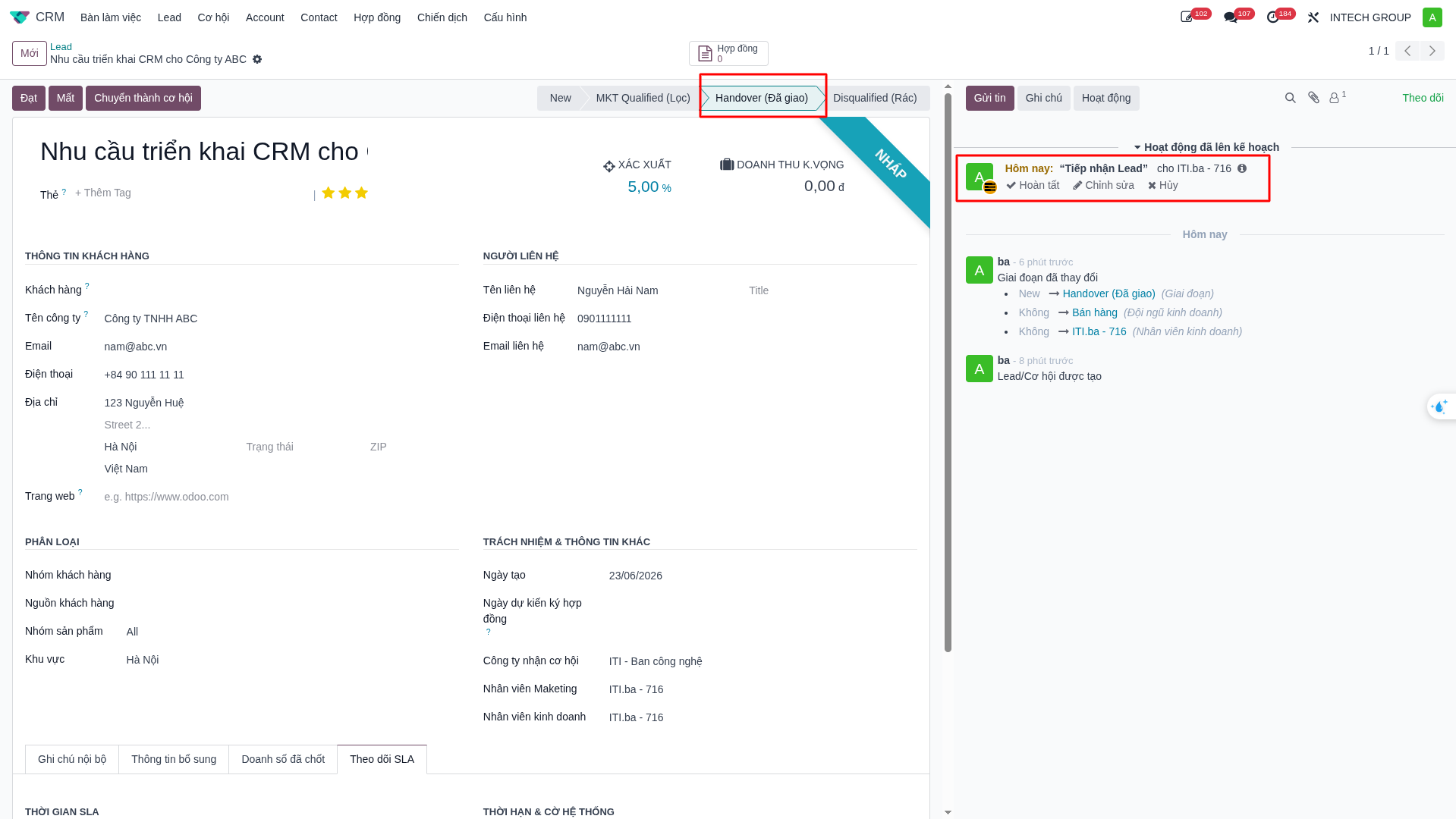Set the stage to MKT Qualified (Lọc)
Viewport: 1456px width, 819px height.
click(x=643, y=98)
